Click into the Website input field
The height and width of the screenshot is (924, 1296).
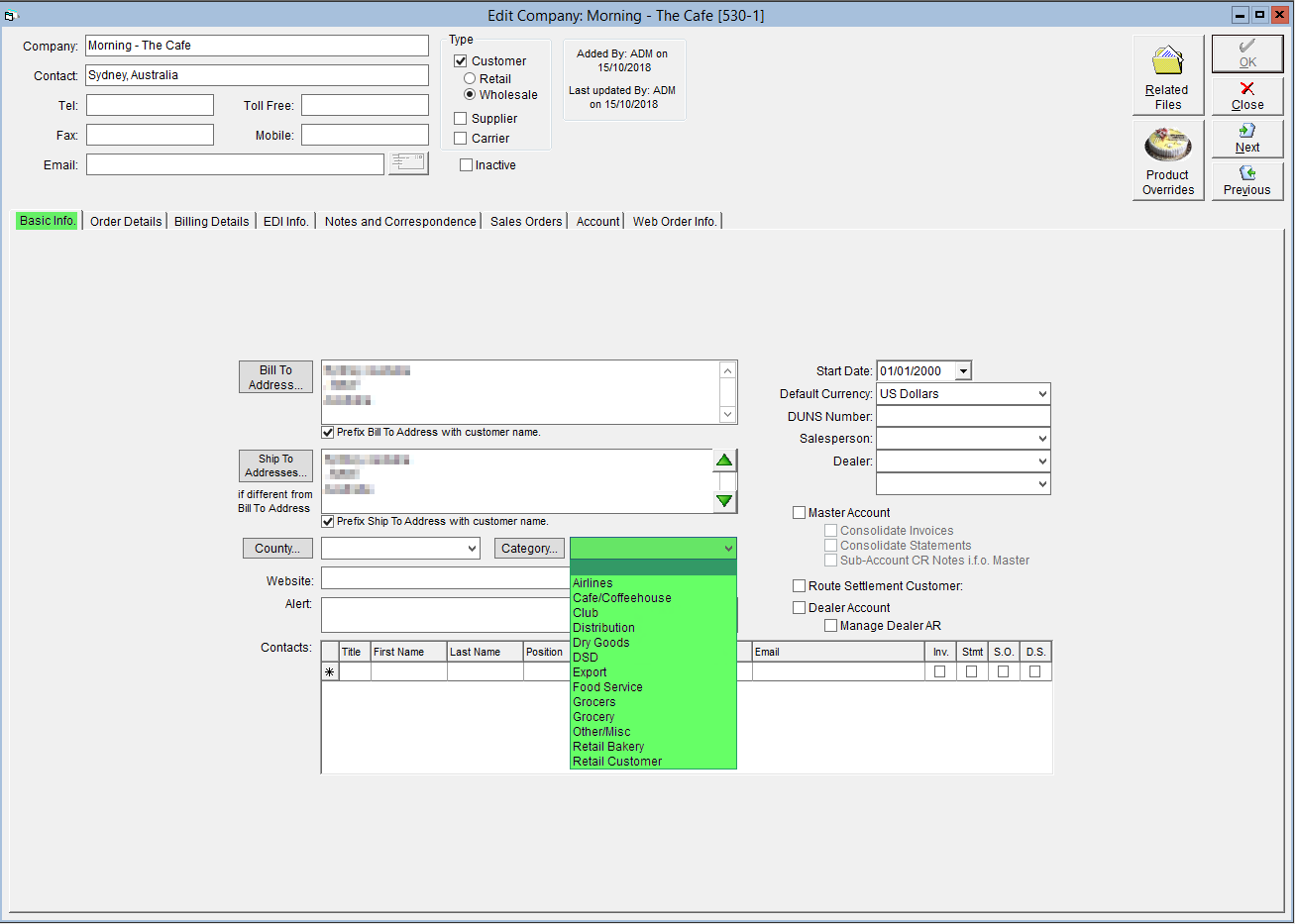(x=446, y=578)
